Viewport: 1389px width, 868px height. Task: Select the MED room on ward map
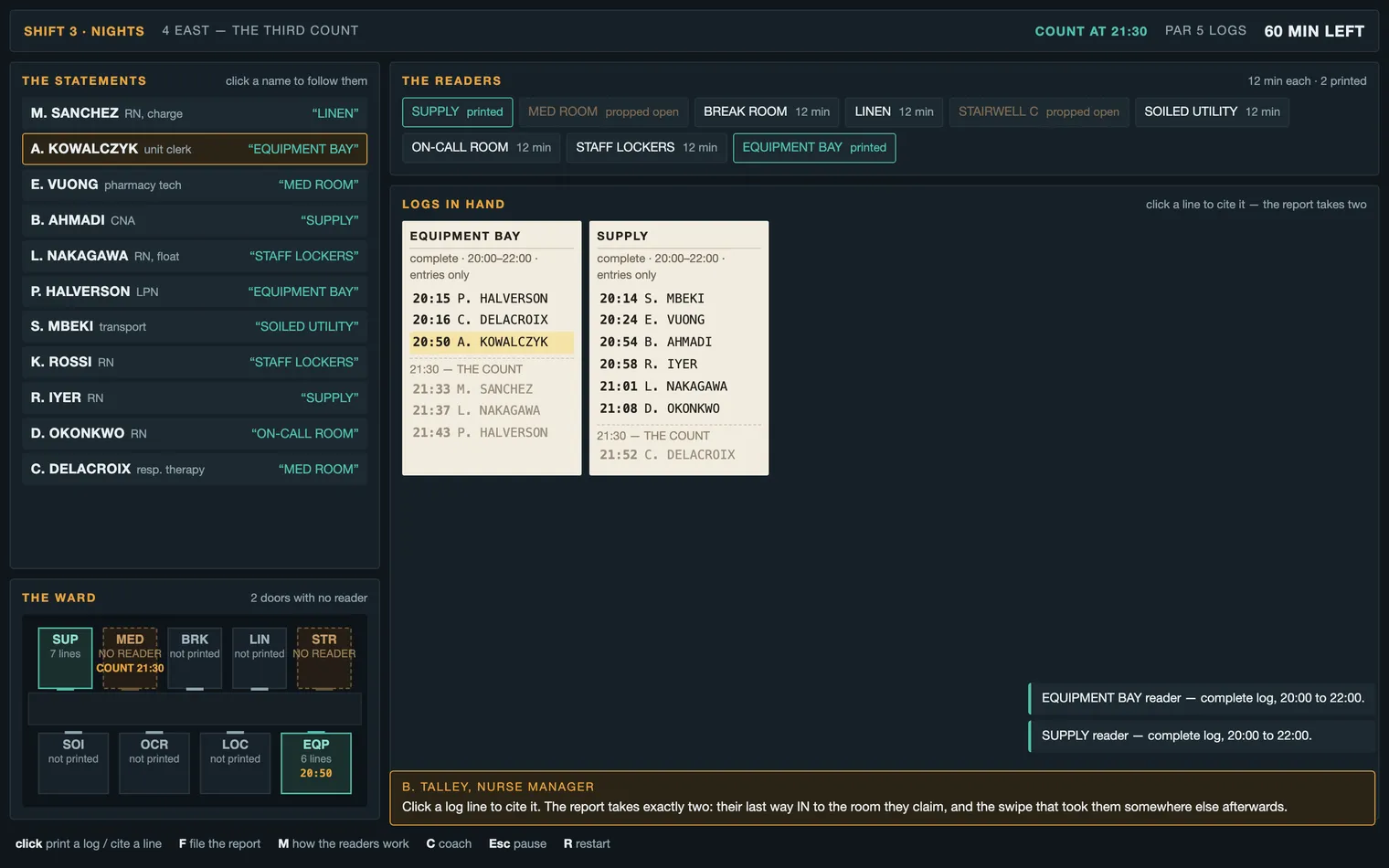point(130,658)
